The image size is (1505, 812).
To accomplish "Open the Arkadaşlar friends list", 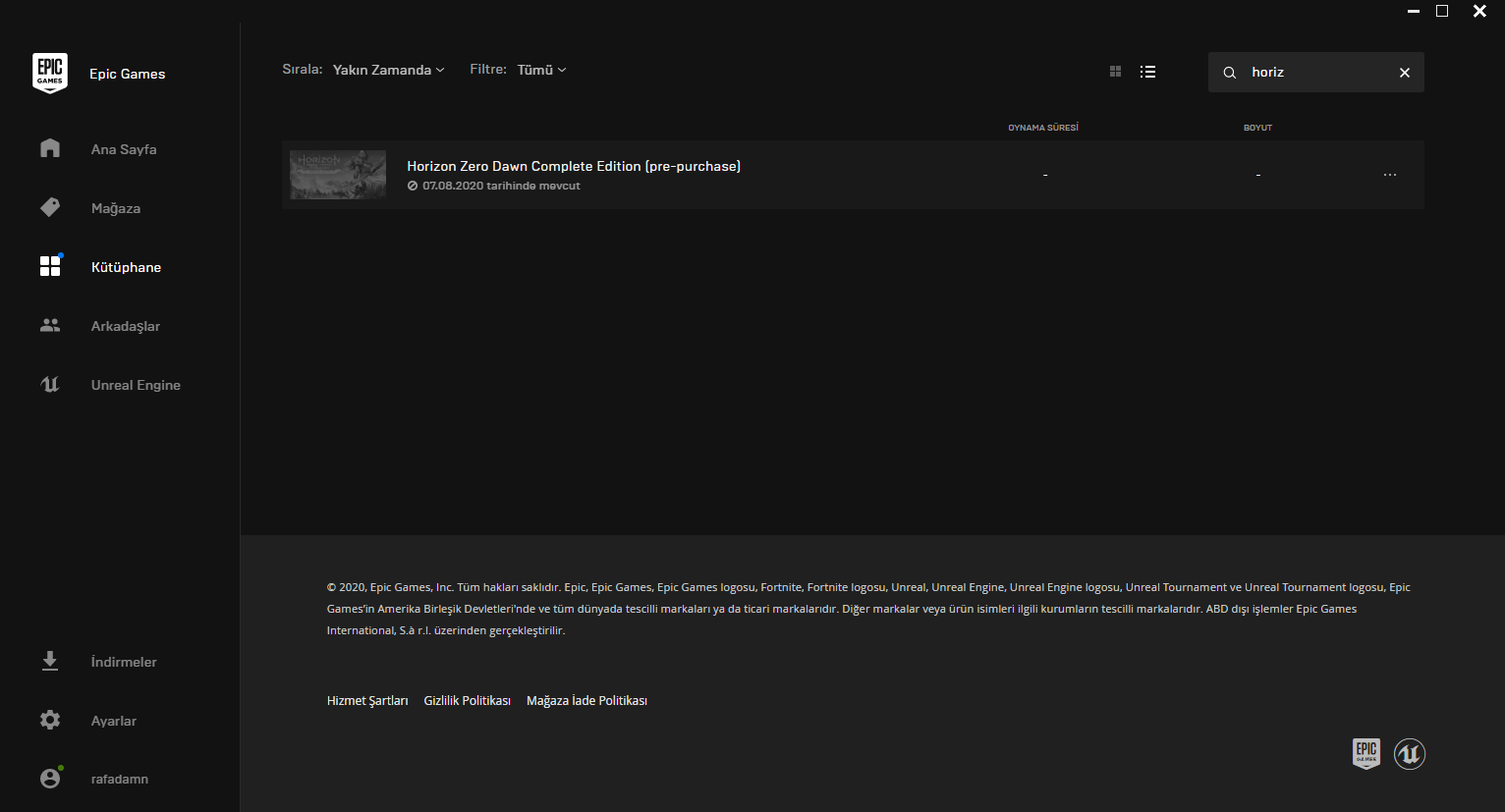I will [x=126, y=326].
